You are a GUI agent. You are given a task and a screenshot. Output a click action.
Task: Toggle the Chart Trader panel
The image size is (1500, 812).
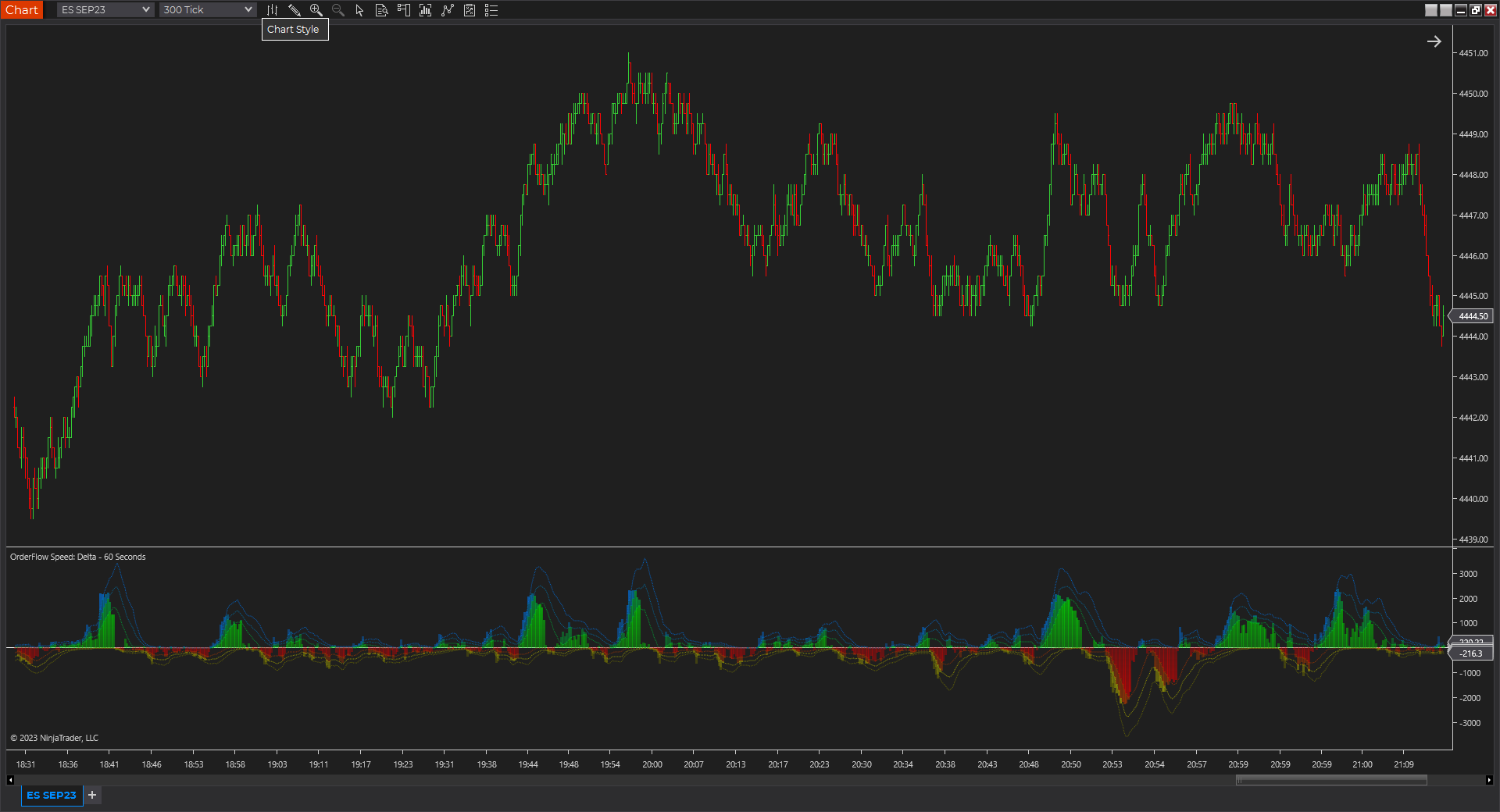[x=404, y=10]
